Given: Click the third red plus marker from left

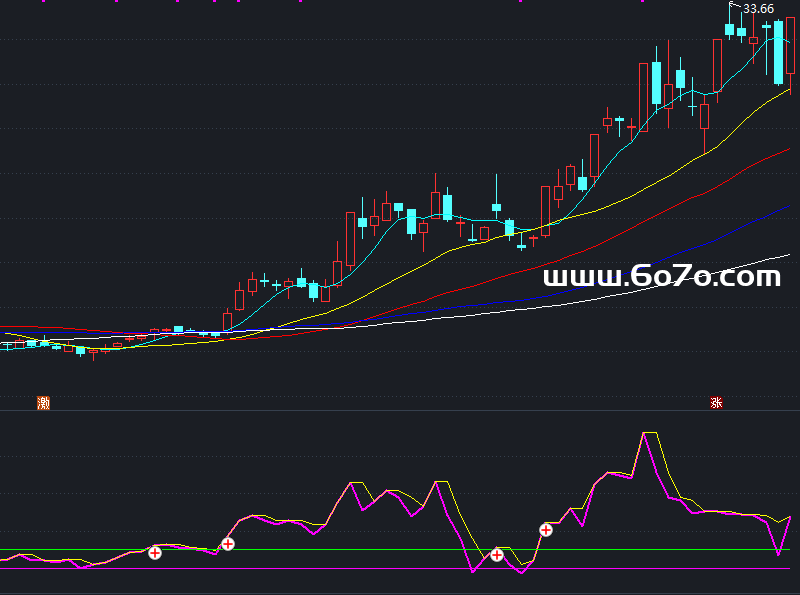Looking at the screenshot, I should (x=497, y=554).
